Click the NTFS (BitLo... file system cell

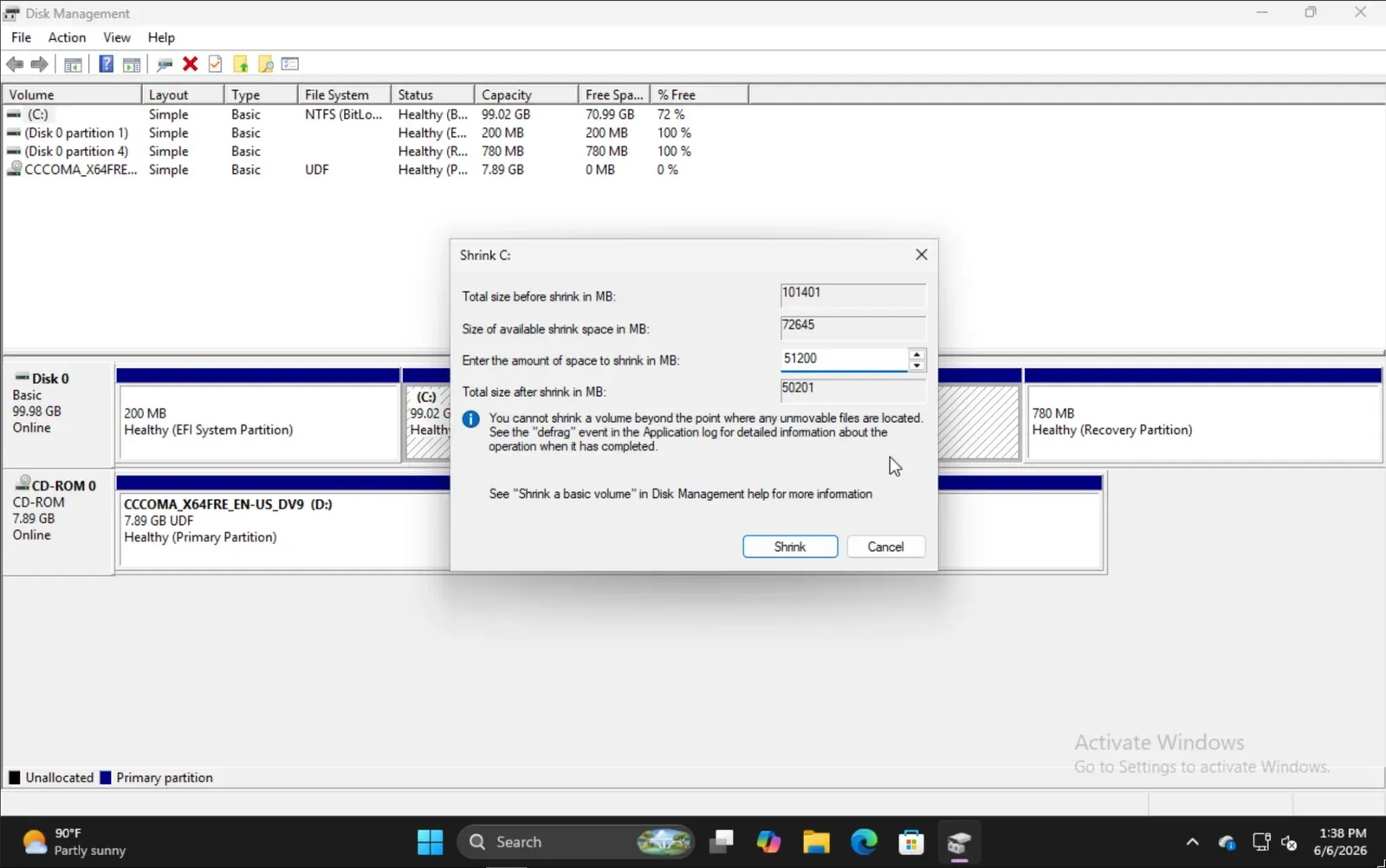click(343, 114)
